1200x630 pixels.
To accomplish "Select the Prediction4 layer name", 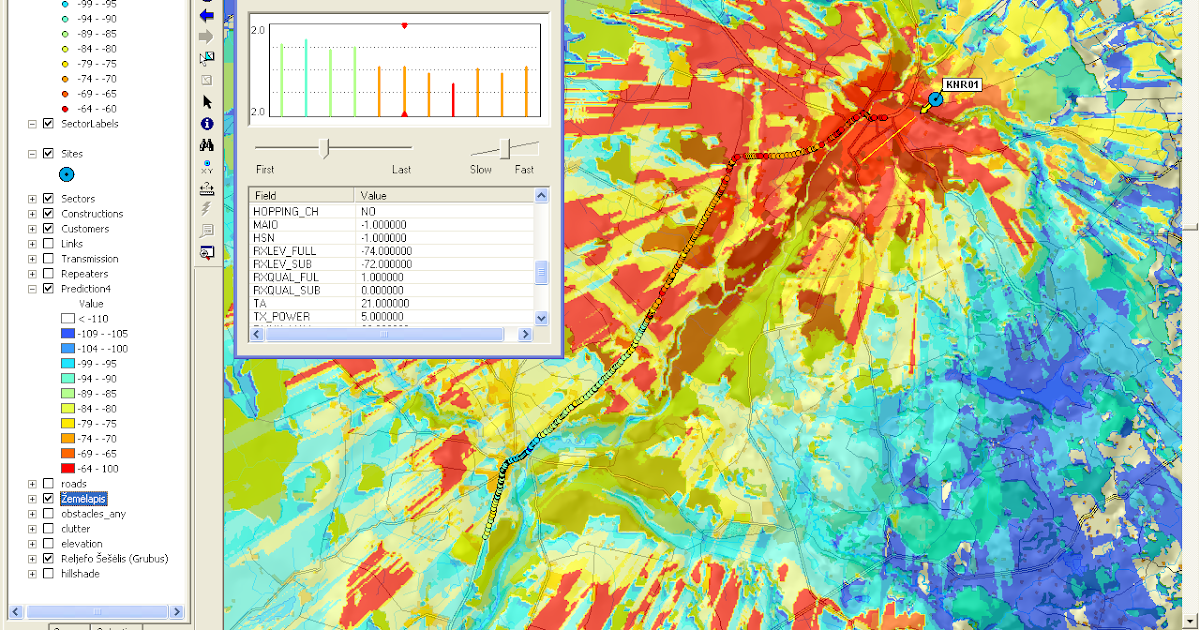I will click(x=86, y=289).
